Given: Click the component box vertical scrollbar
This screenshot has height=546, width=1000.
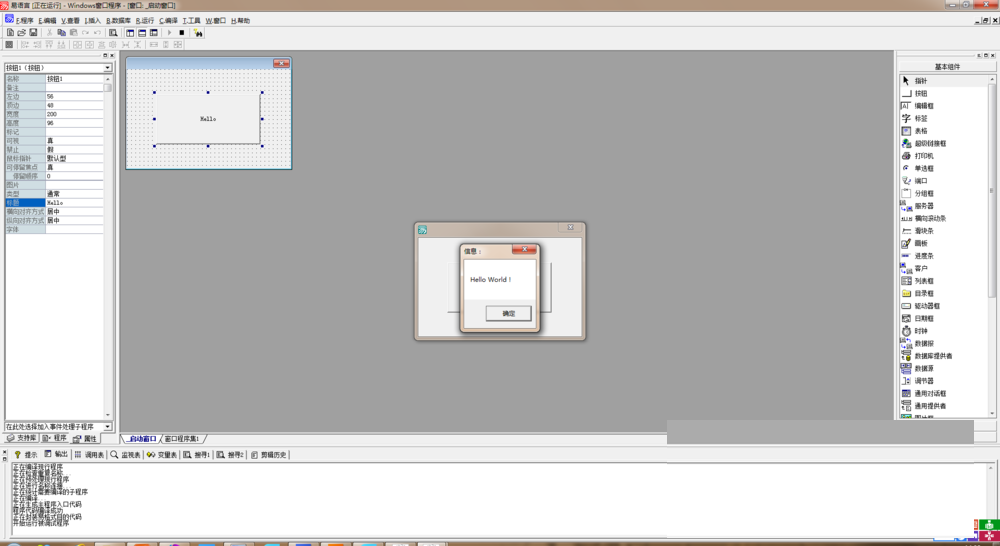Looking at the screenshot, I should pyautogui.click(x=992, y=246).
